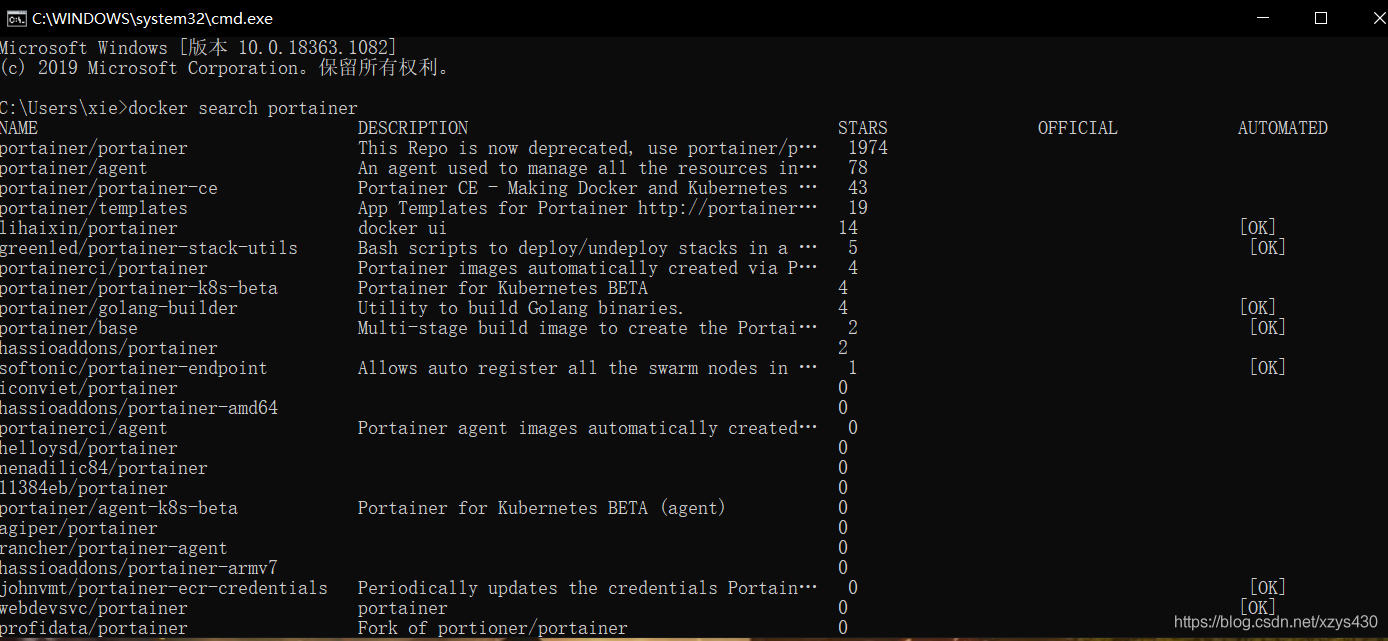The width and height of the screenshot is (1388, 641).
Task: Click [OK] in the golang-builder row
Action: coord(1258,308)
